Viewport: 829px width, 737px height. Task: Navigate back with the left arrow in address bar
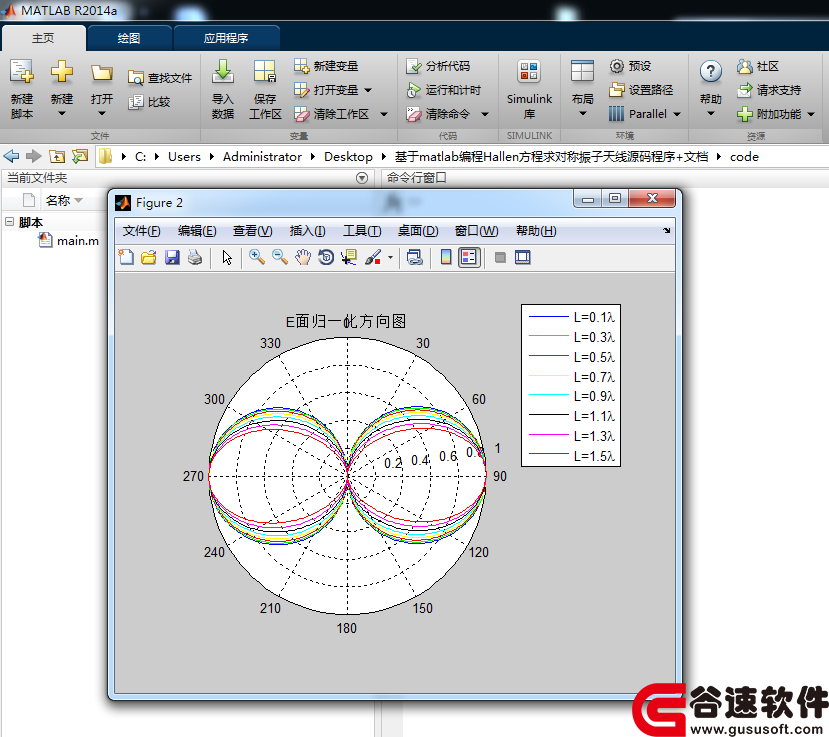(11, 156)
